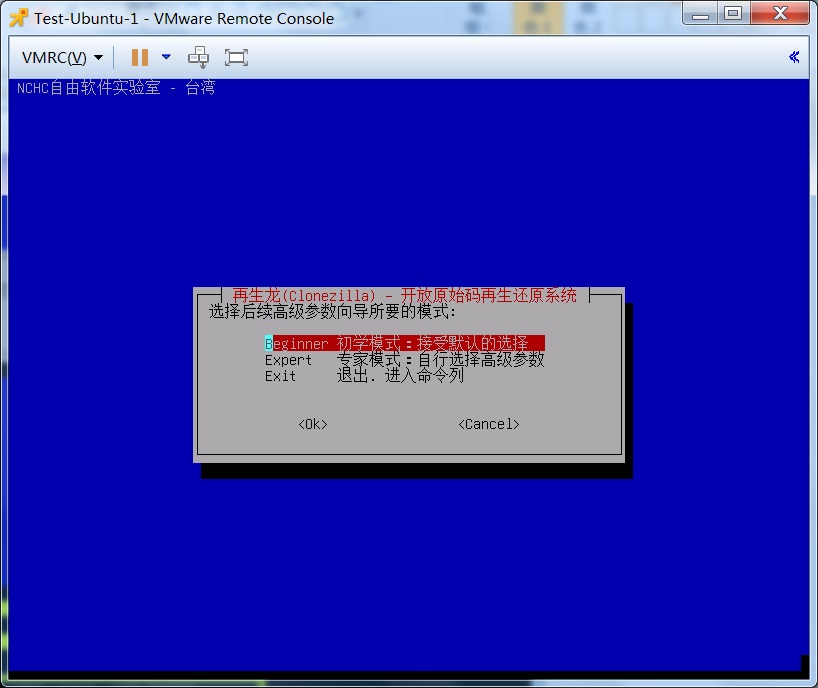Maximize the VMware Remote Console window
The image size is (818, 688).
733,12
